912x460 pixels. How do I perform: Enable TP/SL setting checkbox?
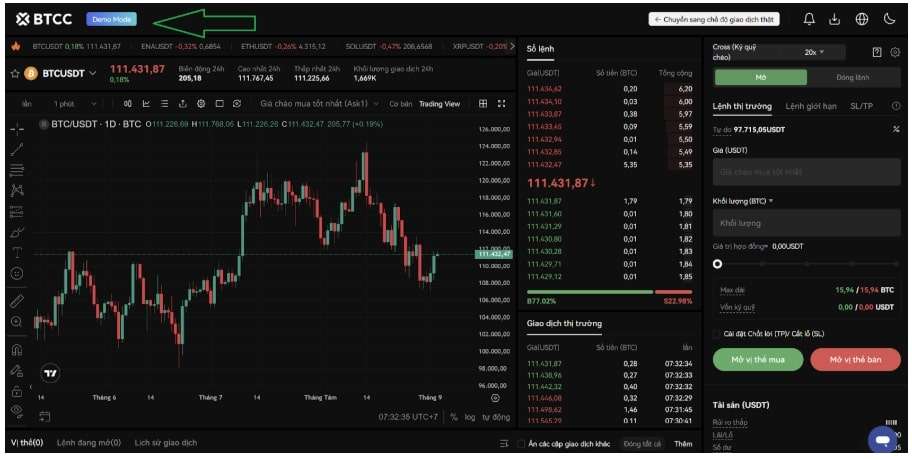point(716,334)
